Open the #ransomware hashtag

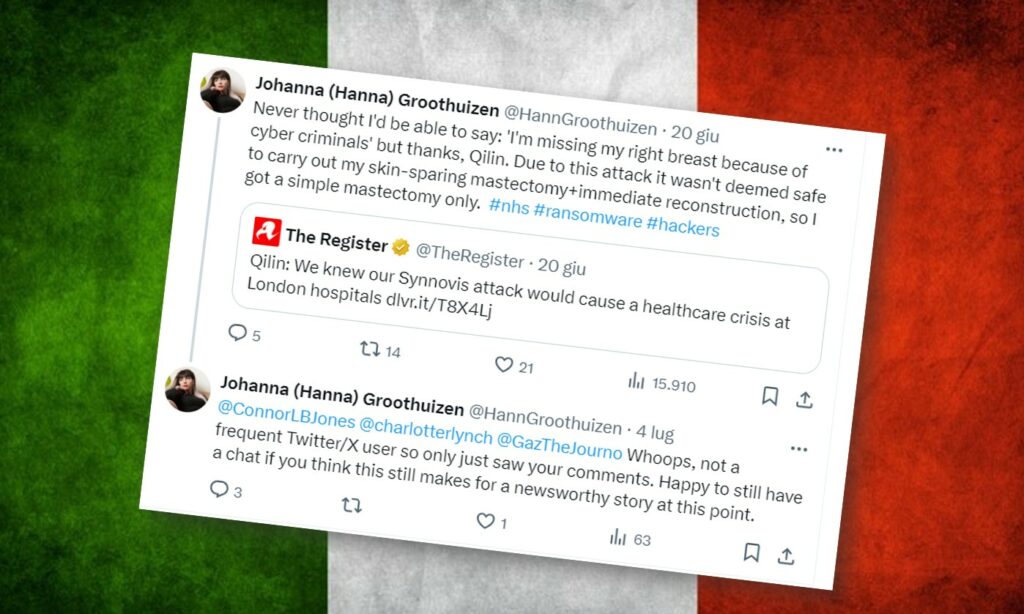(588, 217)
